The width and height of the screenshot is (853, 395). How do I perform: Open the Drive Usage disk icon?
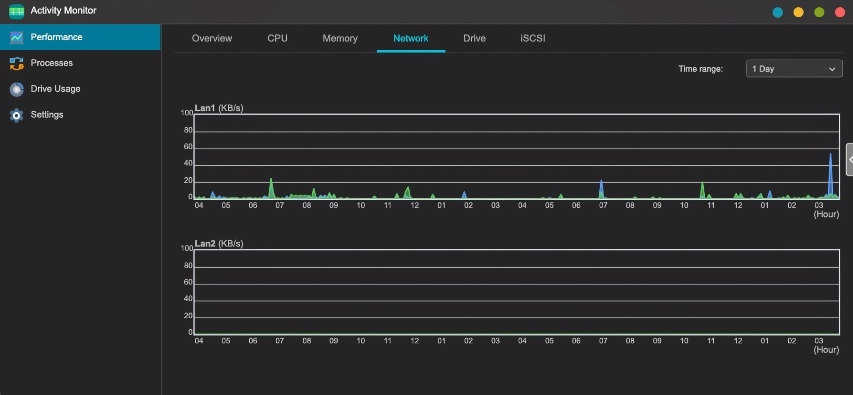(17, 89)
